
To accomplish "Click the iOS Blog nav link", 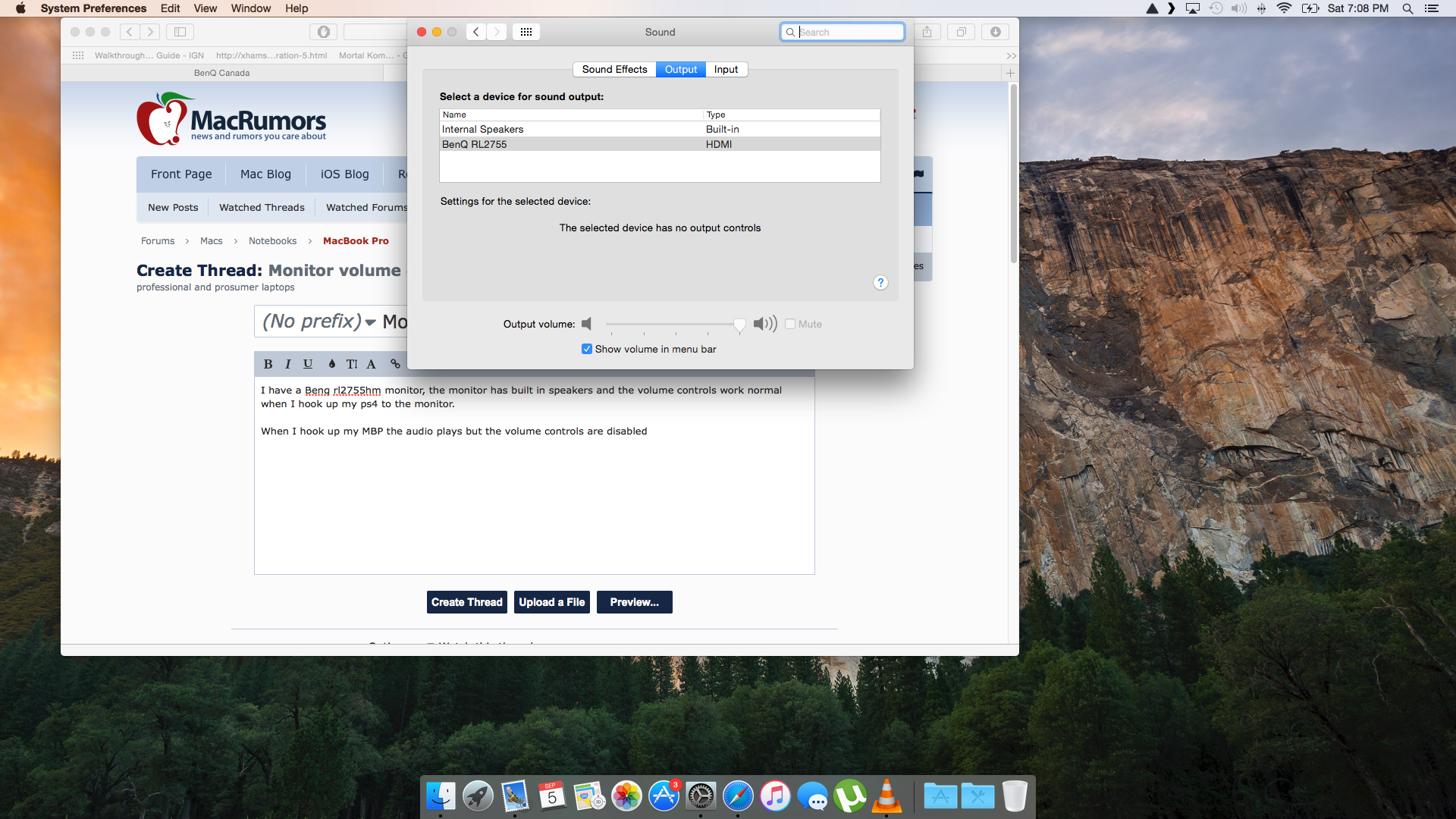I will pos(345,174).
